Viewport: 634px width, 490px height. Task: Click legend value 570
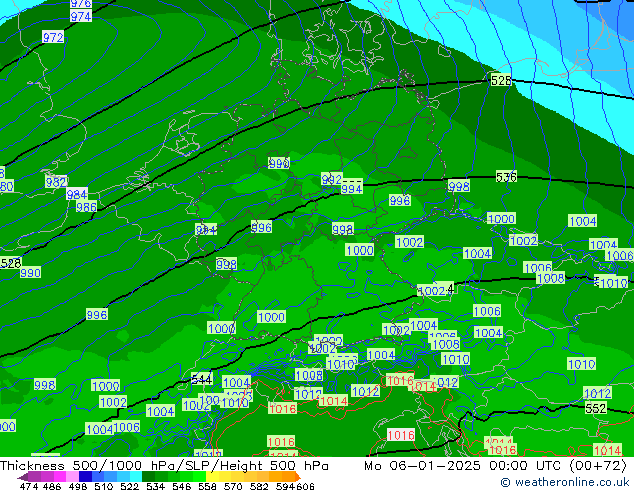pyautogui.click(x=233, y=486)
